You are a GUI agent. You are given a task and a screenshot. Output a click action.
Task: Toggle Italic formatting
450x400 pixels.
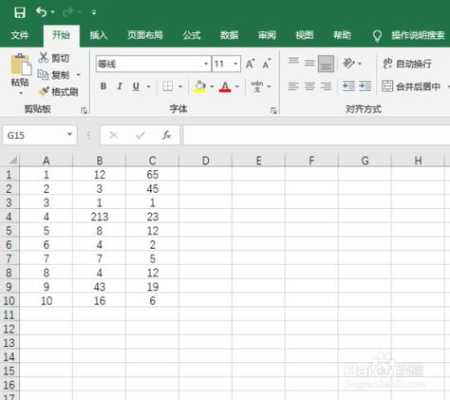120,86
